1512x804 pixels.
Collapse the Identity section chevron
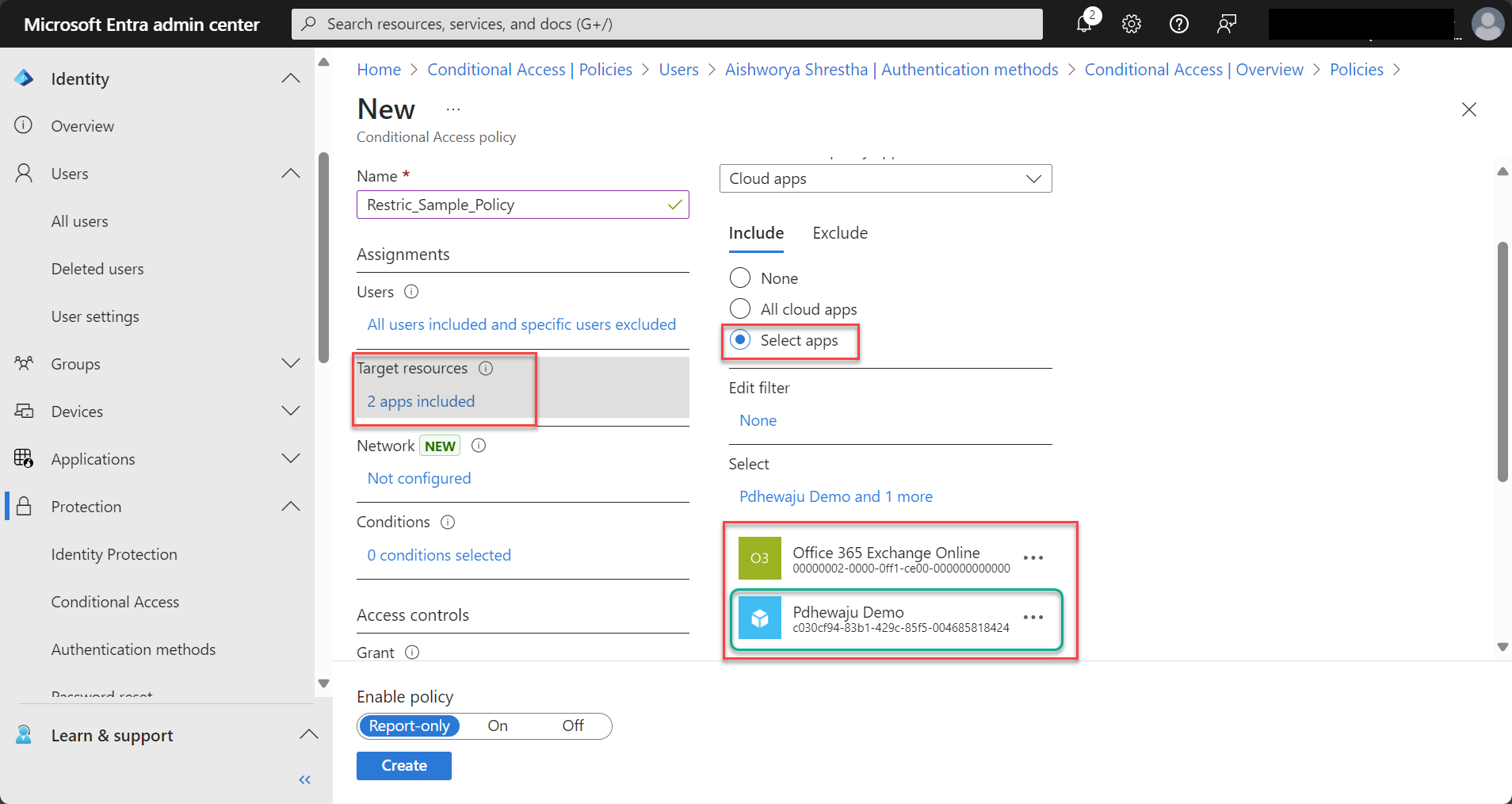coord(291,78)
